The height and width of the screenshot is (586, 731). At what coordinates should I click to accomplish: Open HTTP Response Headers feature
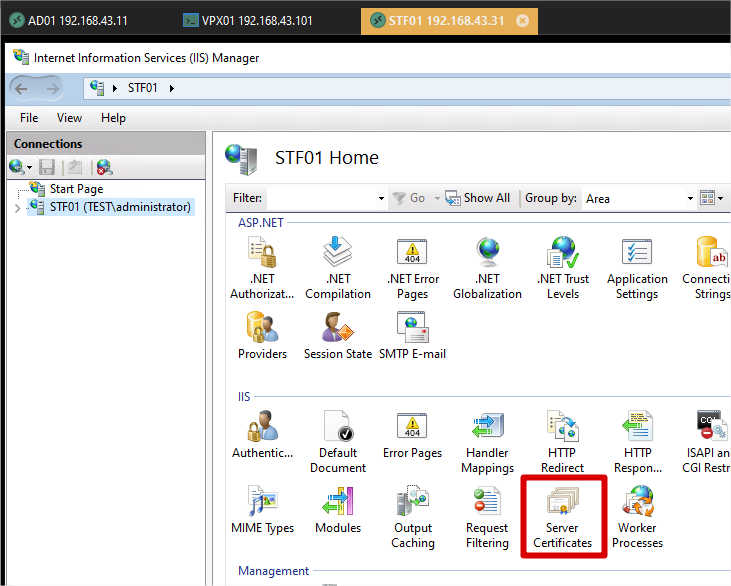[x=637, y=442]
